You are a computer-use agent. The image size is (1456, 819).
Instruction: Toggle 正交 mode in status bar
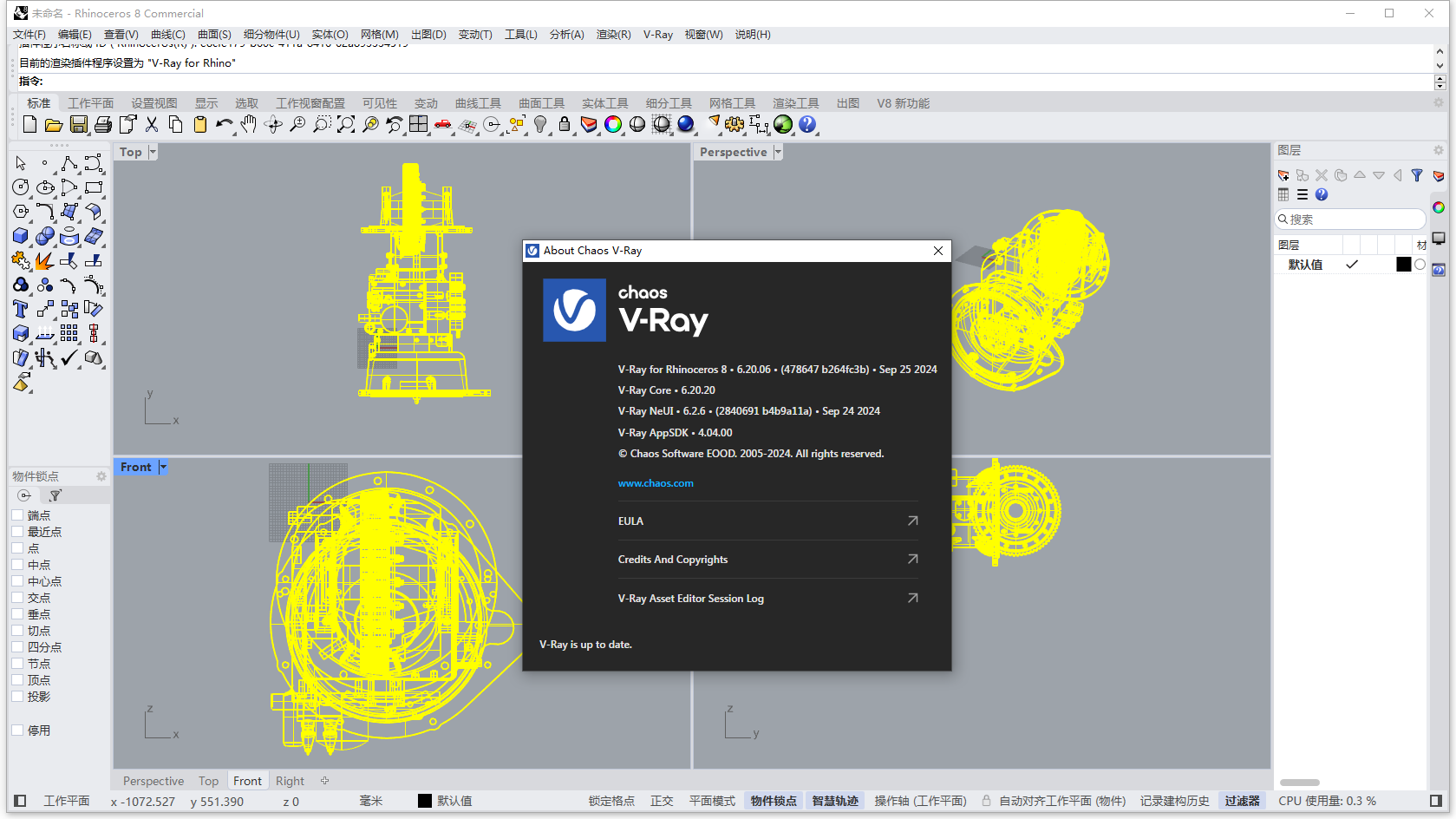(x=662, y=801)
